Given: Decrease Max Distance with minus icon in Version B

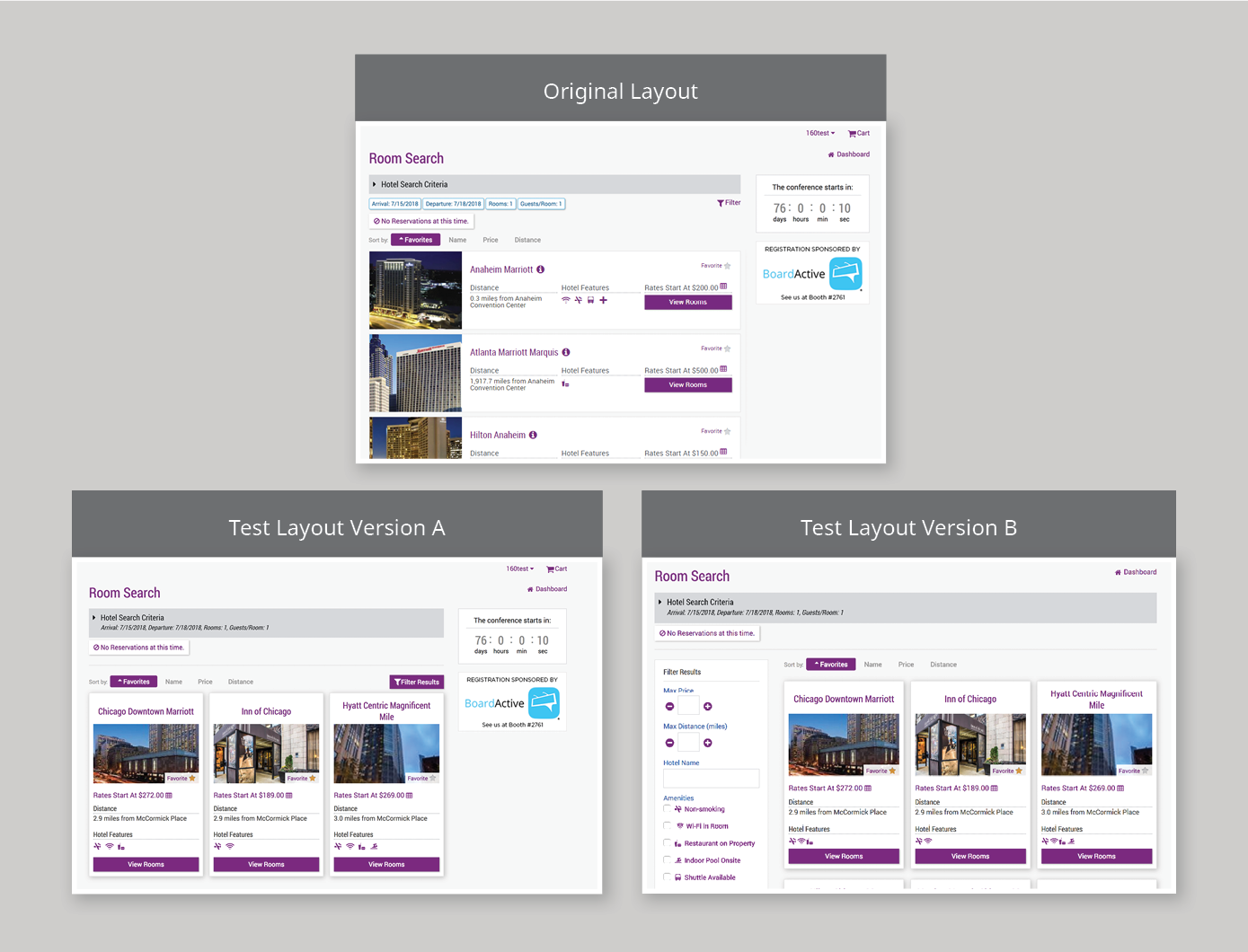Looking at the screenshot, I should (x=669, y=743).
